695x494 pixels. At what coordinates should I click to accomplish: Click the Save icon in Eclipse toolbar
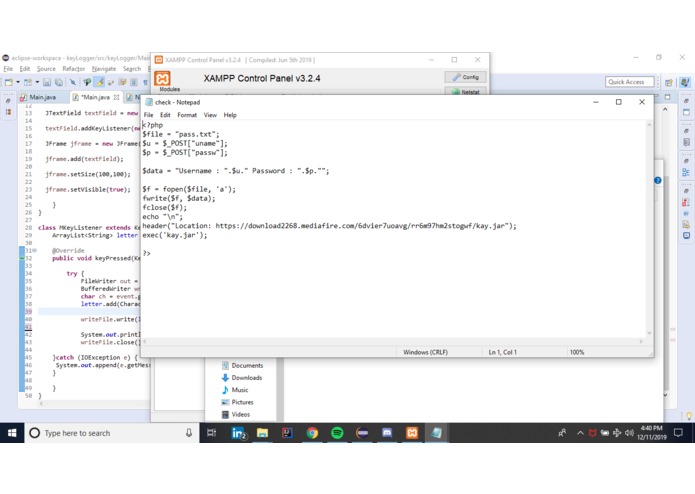47,82
